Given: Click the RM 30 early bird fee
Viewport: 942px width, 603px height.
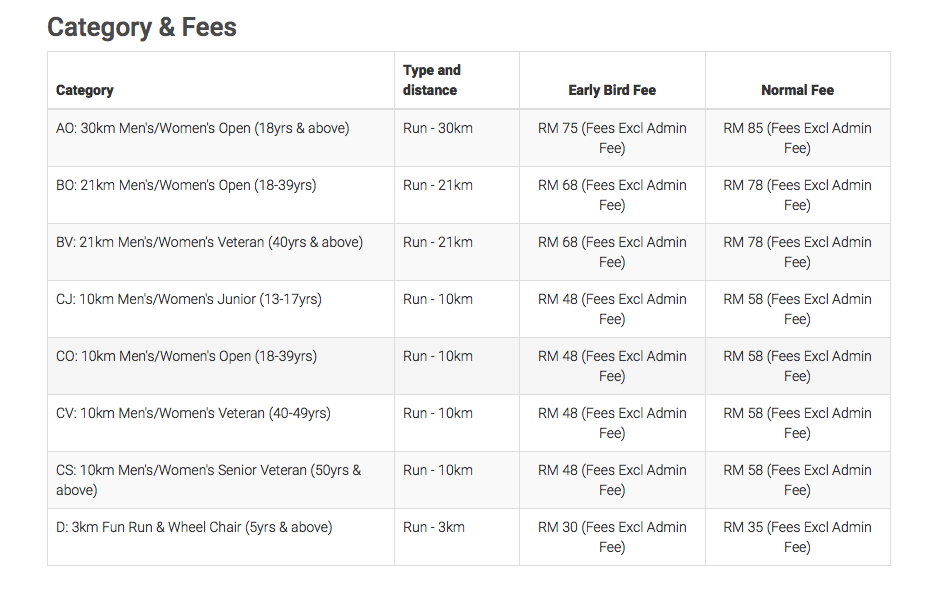Looking at the screenshot, I should [612, 537].
